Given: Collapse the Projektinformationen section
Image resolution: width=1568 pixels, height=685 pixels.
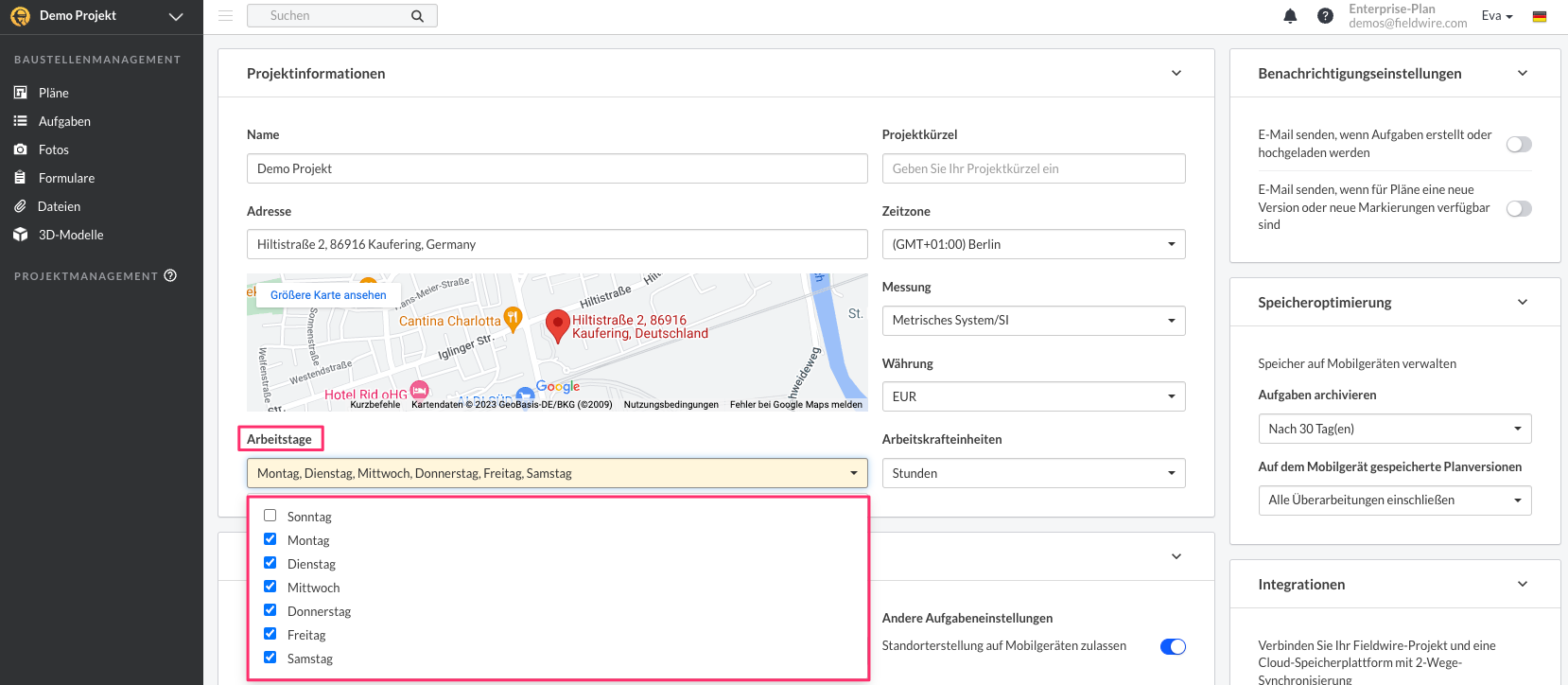Looking at the screenshot, I should tap(1176, 74).
